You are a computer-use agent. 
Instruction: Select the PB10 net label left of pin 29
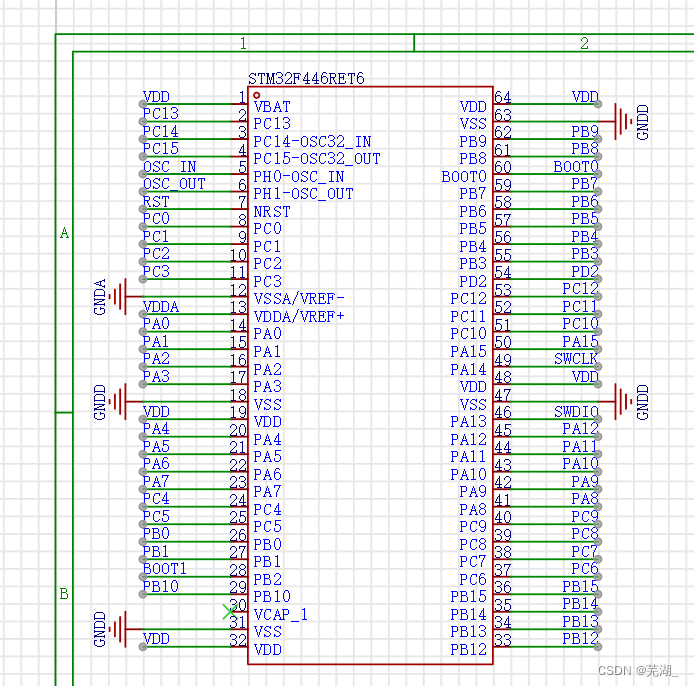pyautogui.click(x=161, y=586)
